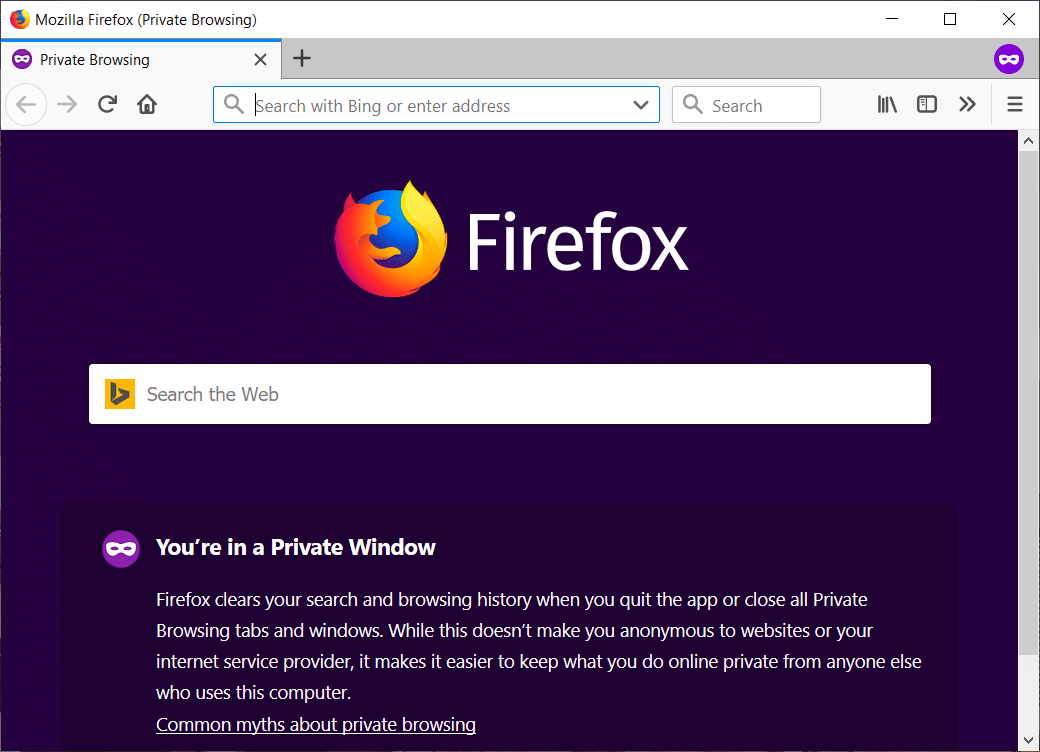Close the Private Browsing tab
The image size is (1040, 752).
pos(260,60)
